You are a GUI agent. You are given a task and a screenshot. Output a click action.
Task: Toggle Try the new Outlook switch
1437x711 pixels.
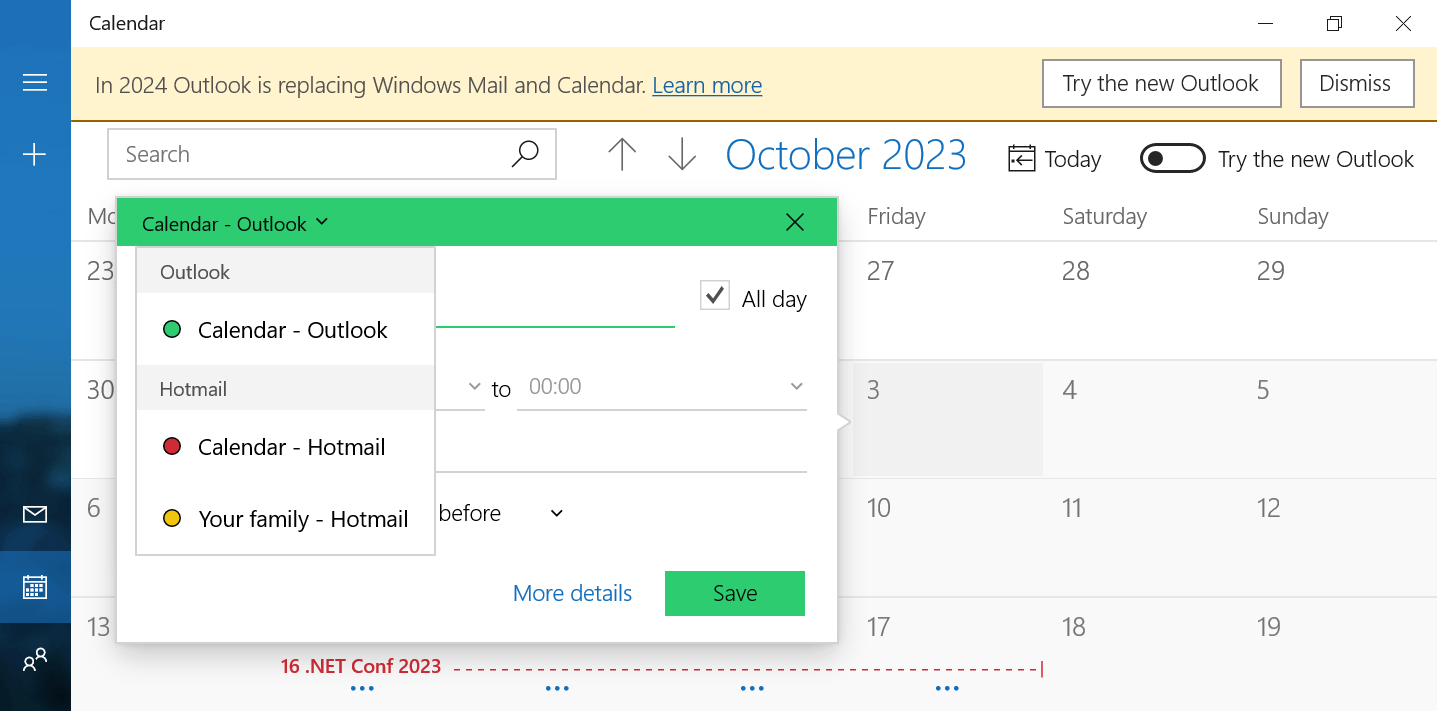(x=1173, y=159)
